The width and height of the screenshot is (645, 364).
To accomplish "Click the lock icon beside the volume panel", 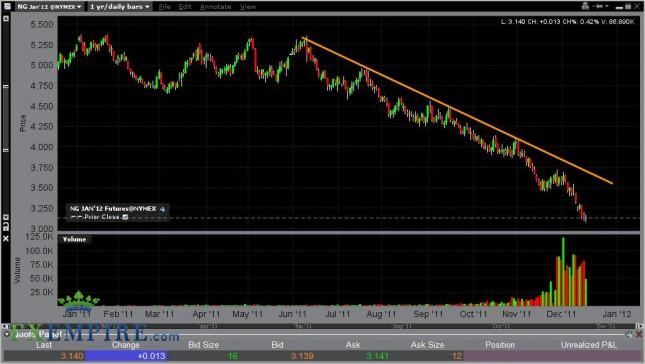I will click(x=6, y=226).
